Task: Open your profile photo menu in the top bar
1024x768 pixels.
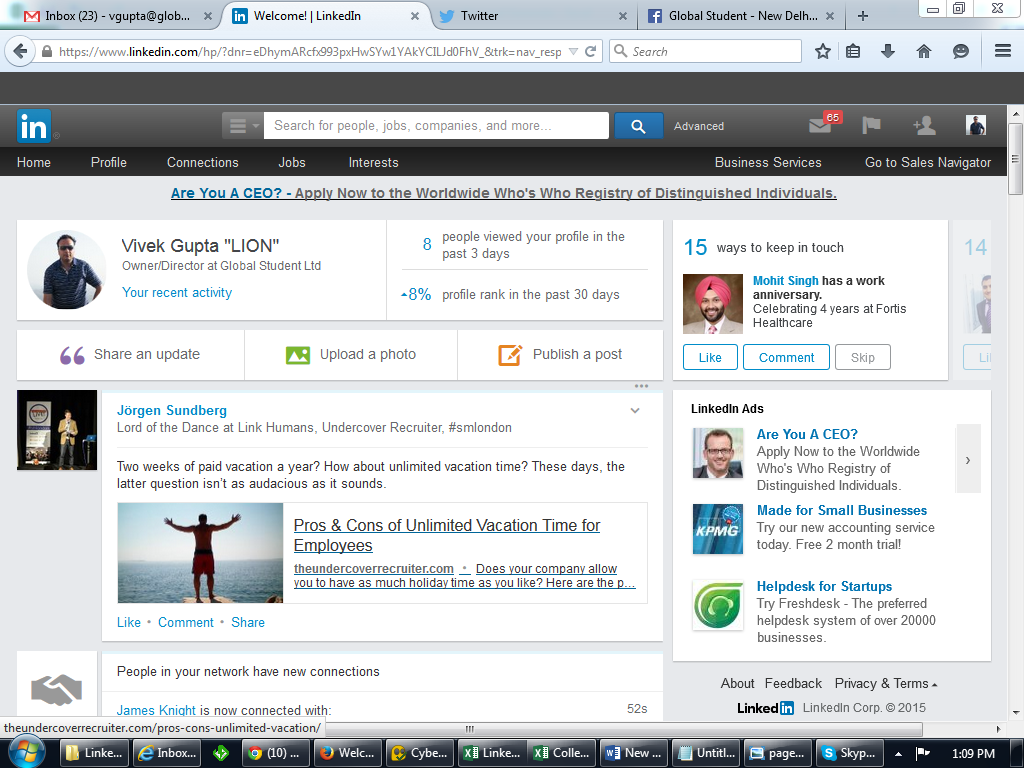Action: click(975, 124)
